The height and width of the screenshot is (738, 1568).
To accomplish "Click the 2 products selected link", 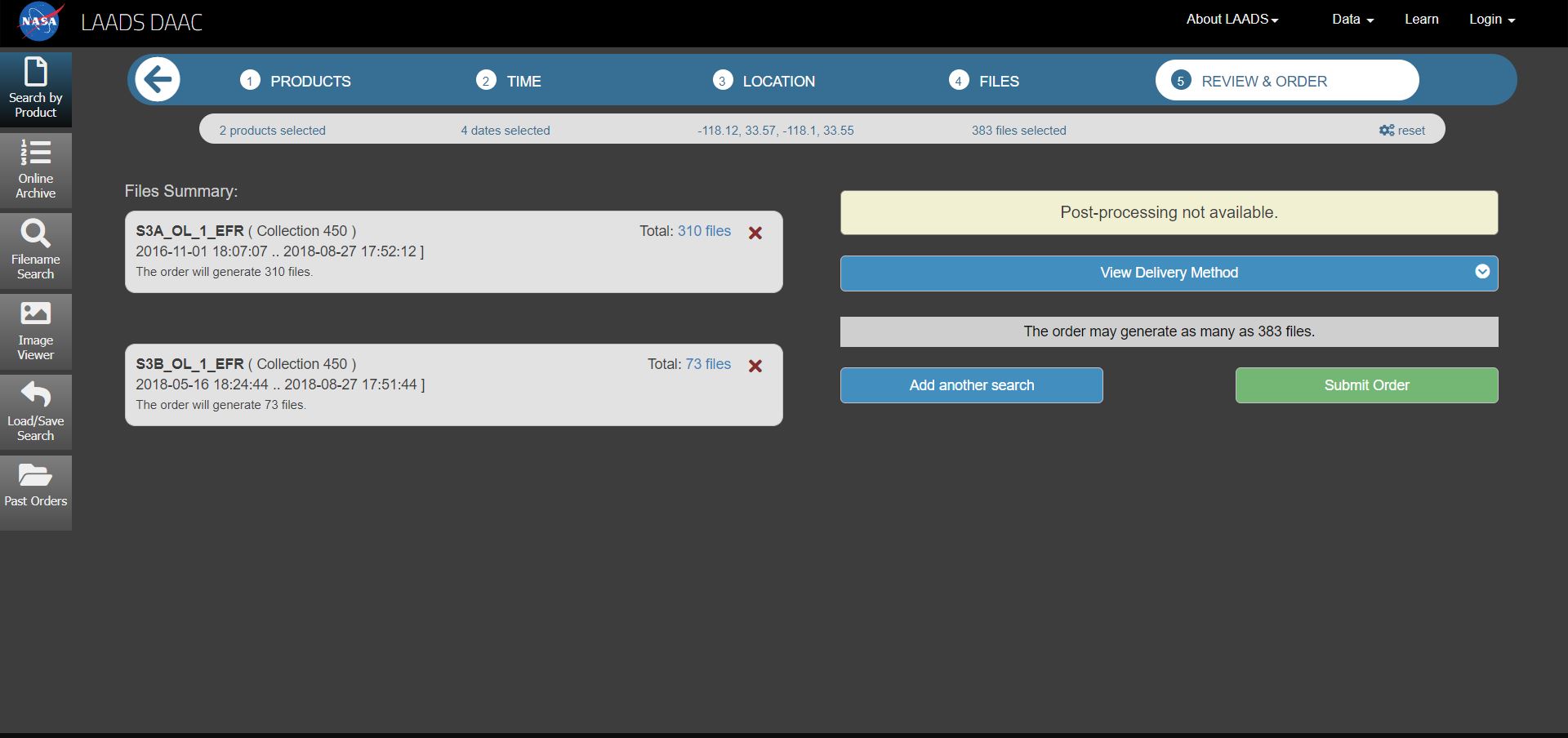I will 272,131.
